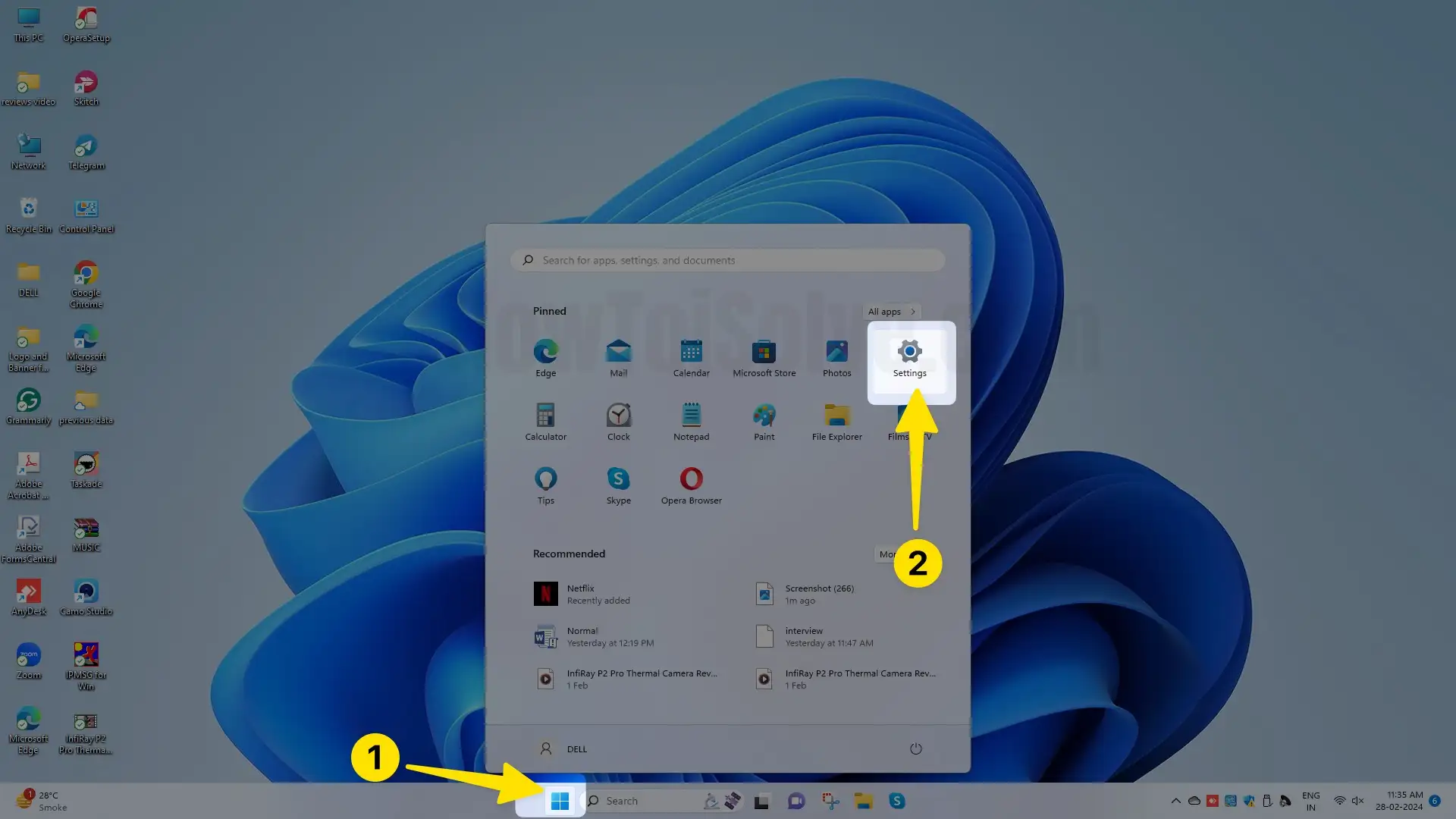Open Opera Browser from the pinned apps

click(x=692, y=486)
